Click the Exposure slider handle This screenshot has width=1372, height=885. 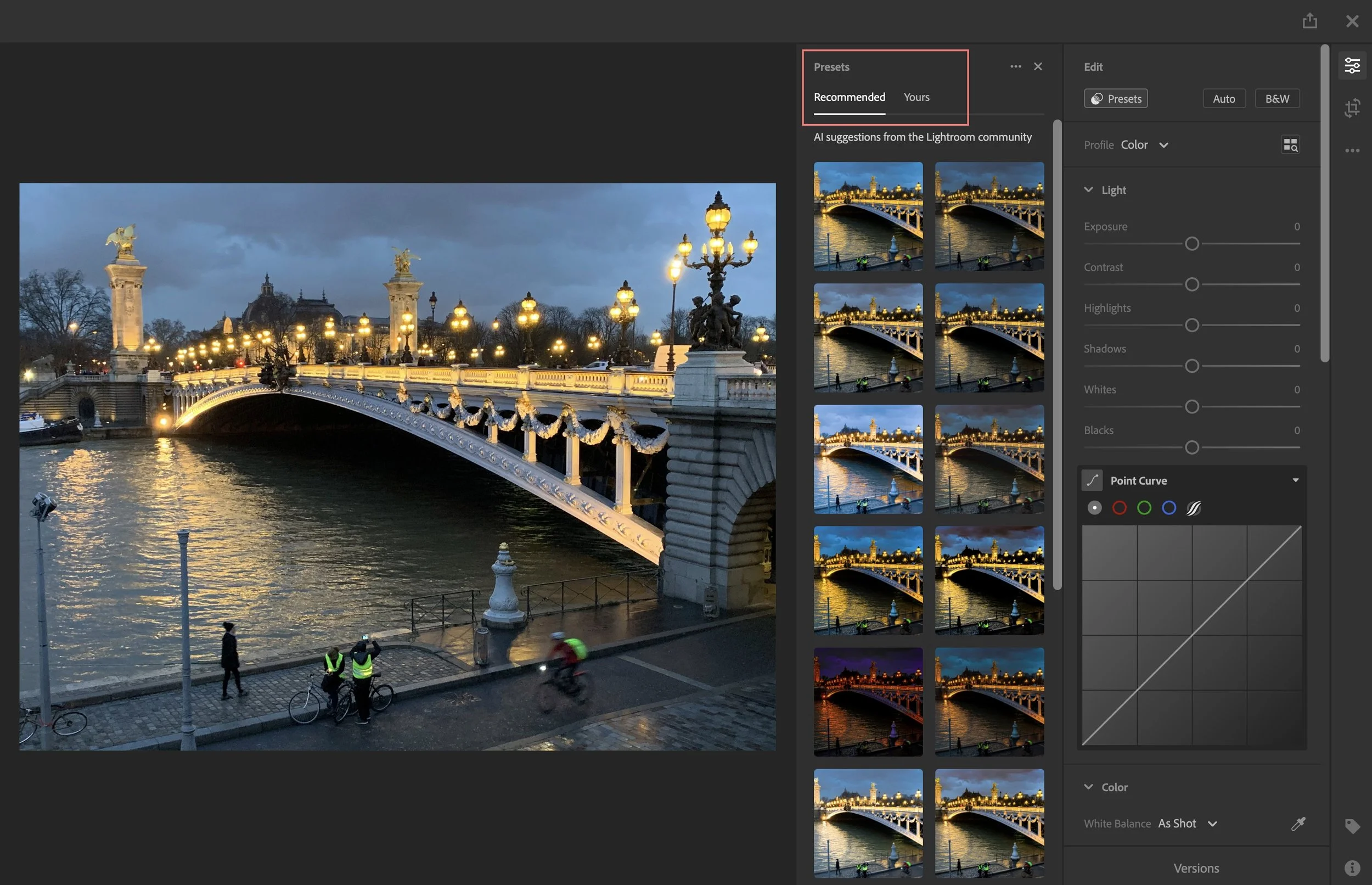tap(1191, 244)
